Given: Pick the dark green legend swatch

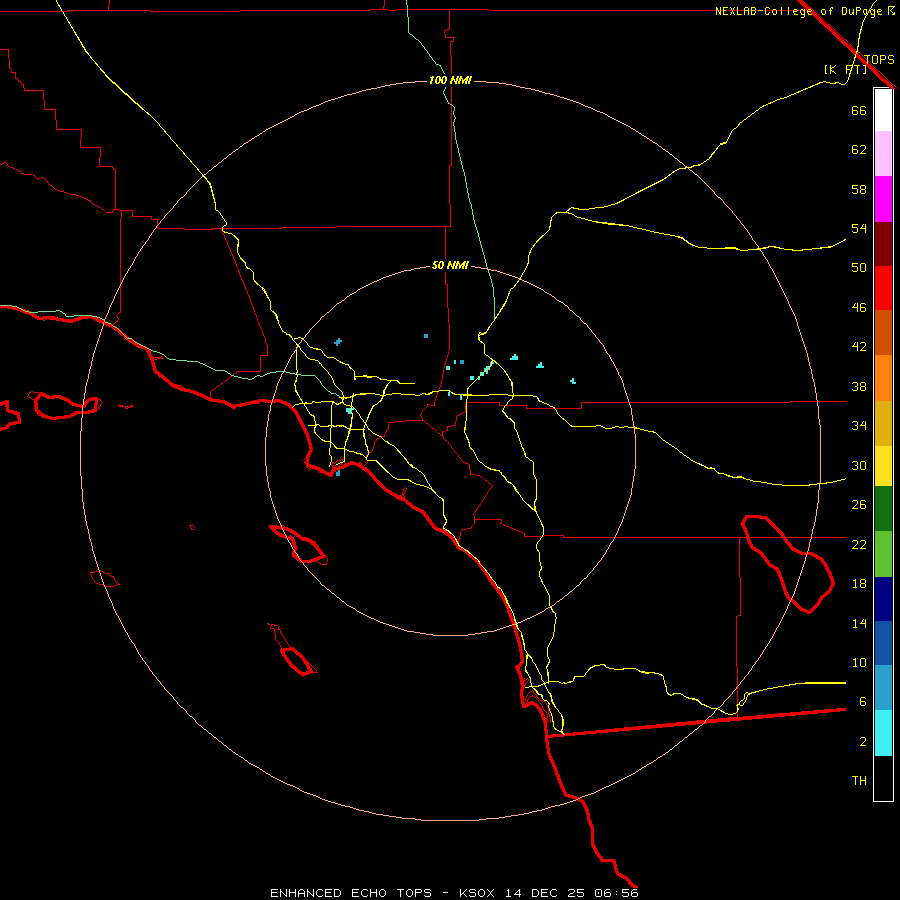Looking at the screenshot, I should [x=883, y=508].
